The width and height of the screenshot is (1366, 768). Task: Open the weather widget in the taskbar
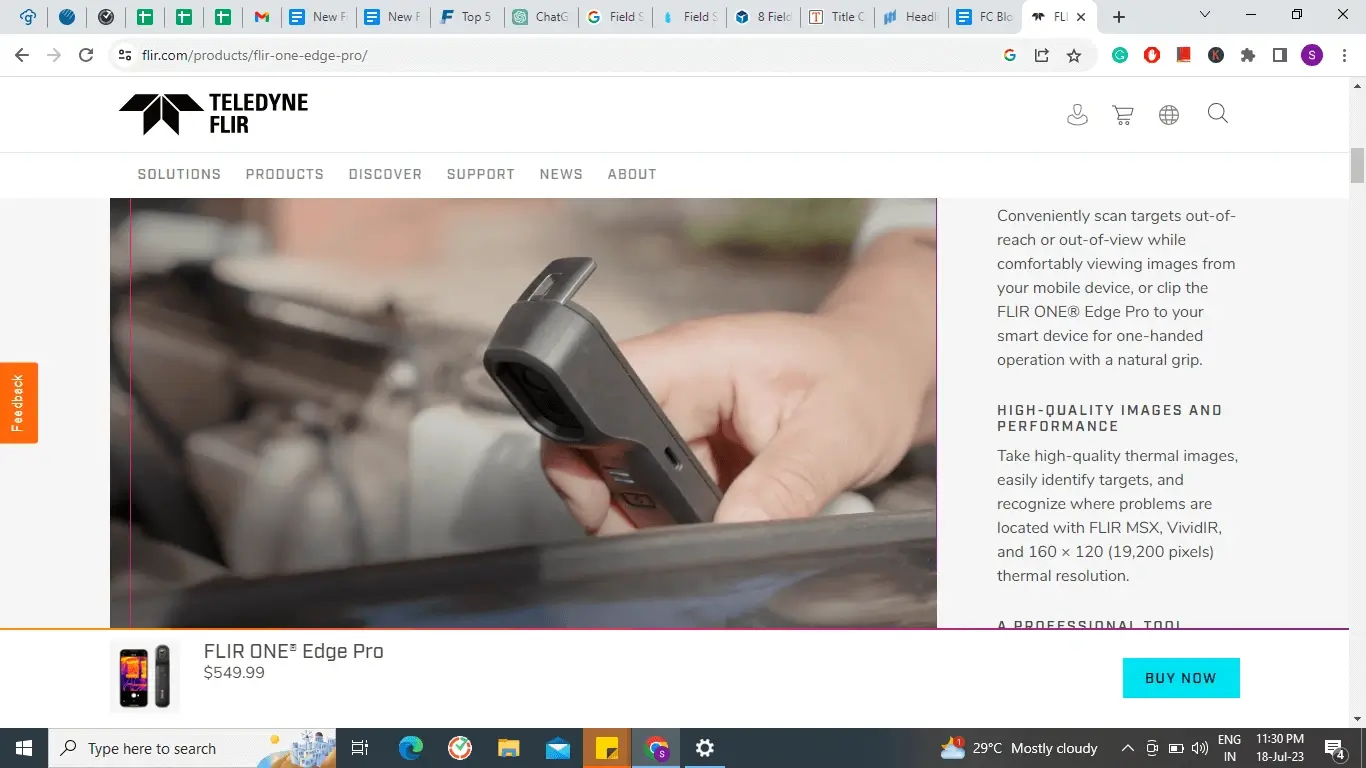[x=1009, y=748]
